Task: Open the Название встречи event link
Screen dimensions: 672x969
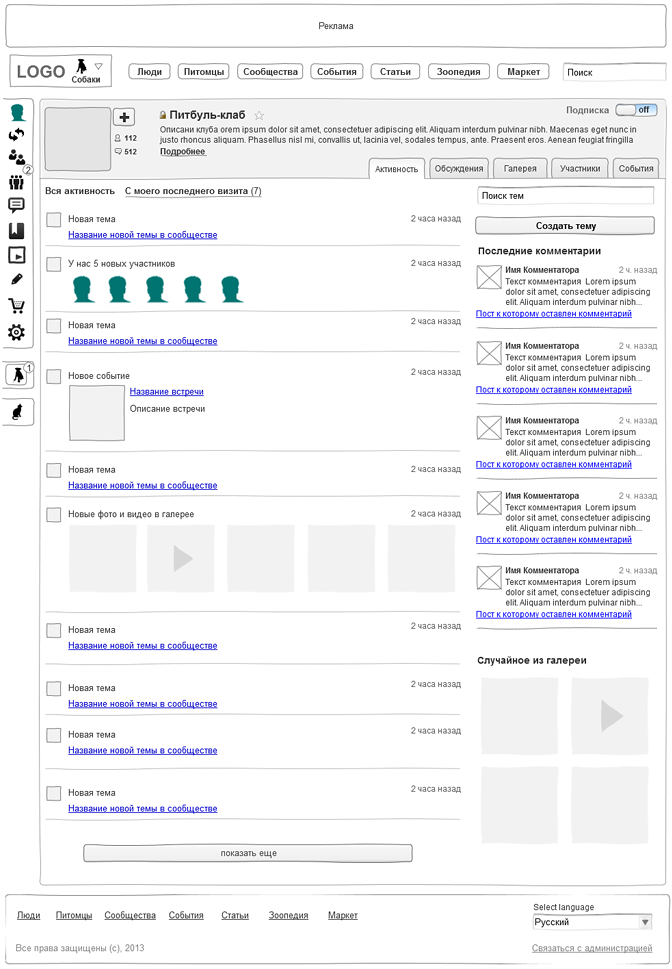Action: [166, 392]
